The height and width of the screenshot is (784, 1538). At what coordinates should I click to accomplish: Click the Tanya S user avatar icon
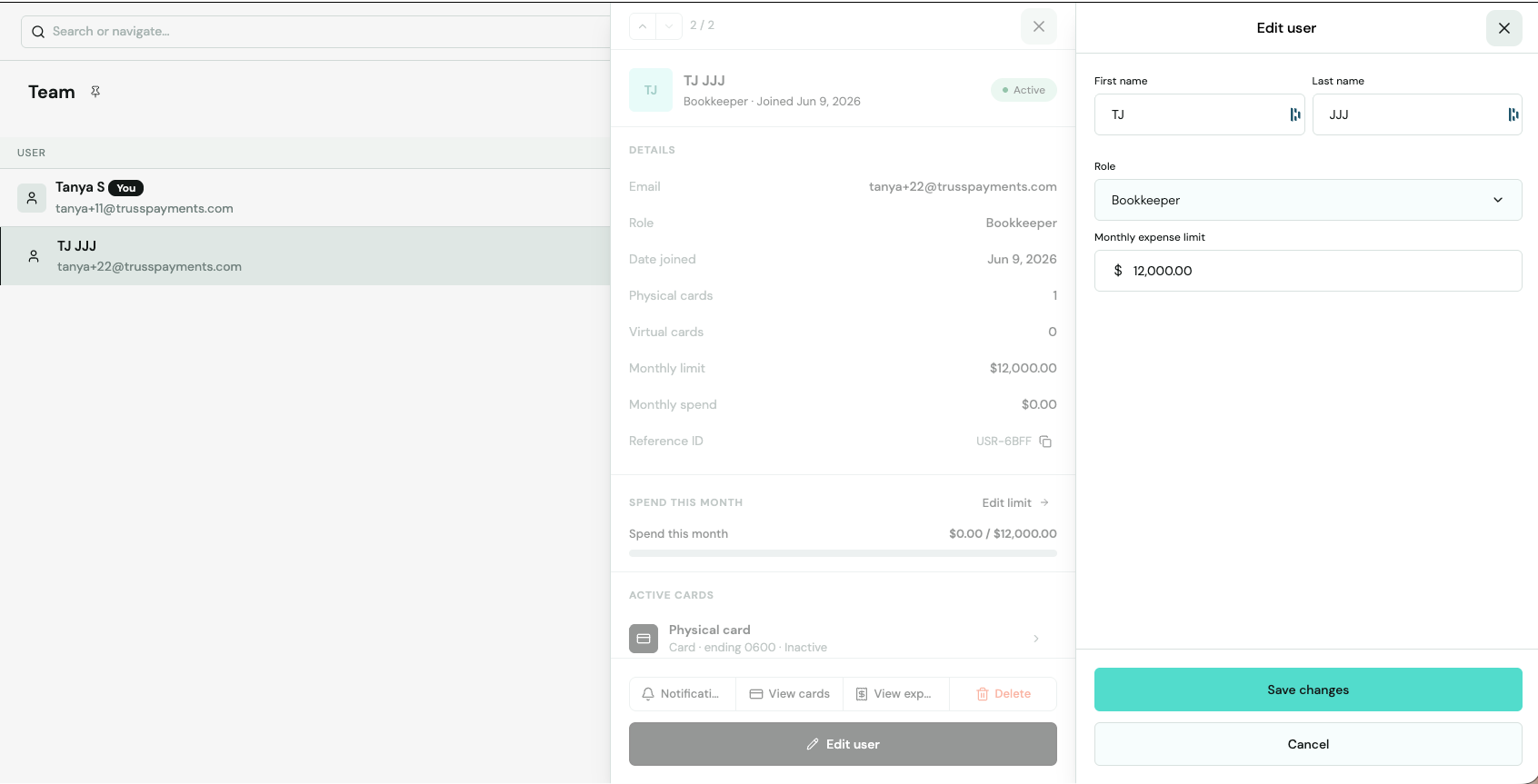pyautogui.click(x=32, y=197)
